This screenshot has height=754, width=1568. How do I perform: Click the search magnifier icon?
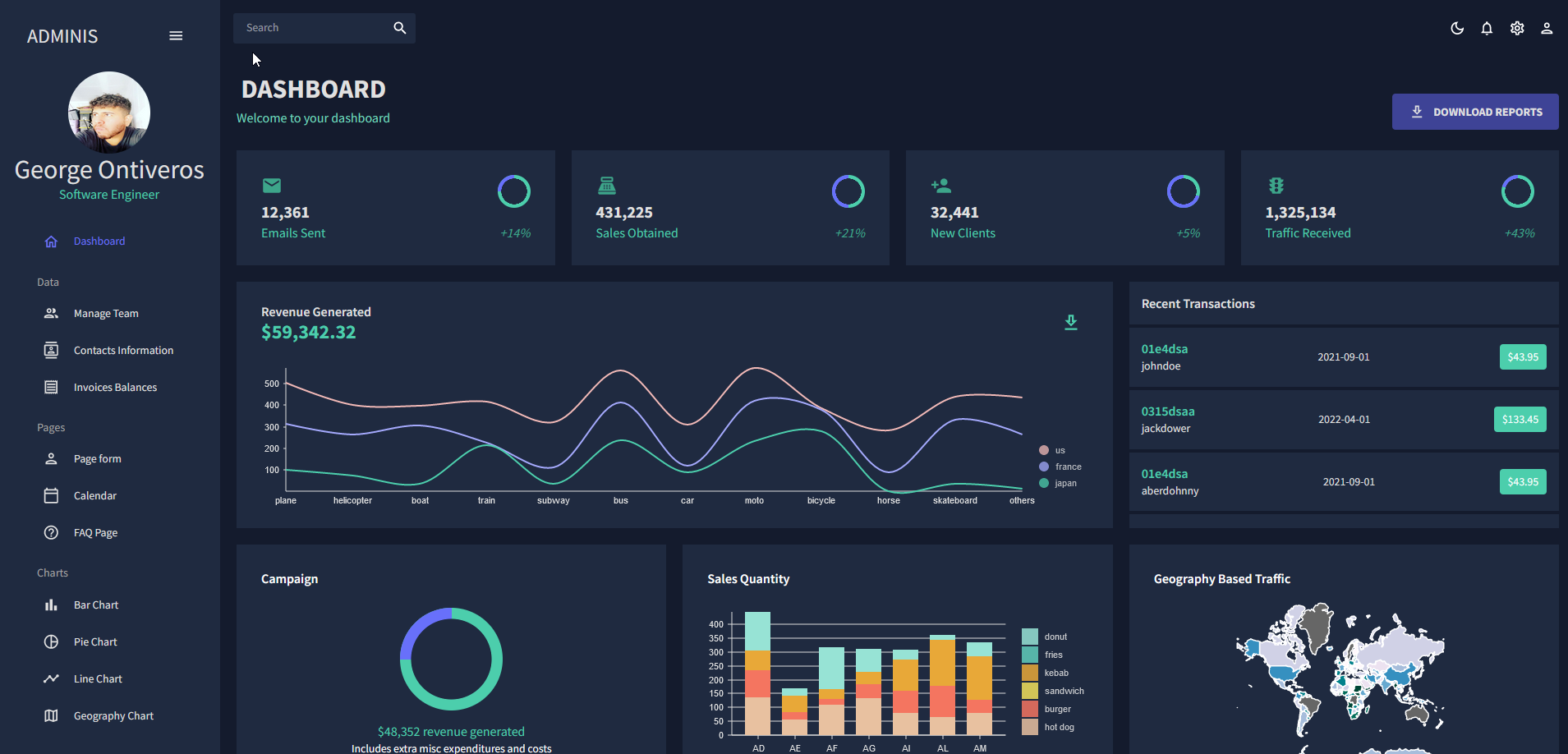click(399, 27)
